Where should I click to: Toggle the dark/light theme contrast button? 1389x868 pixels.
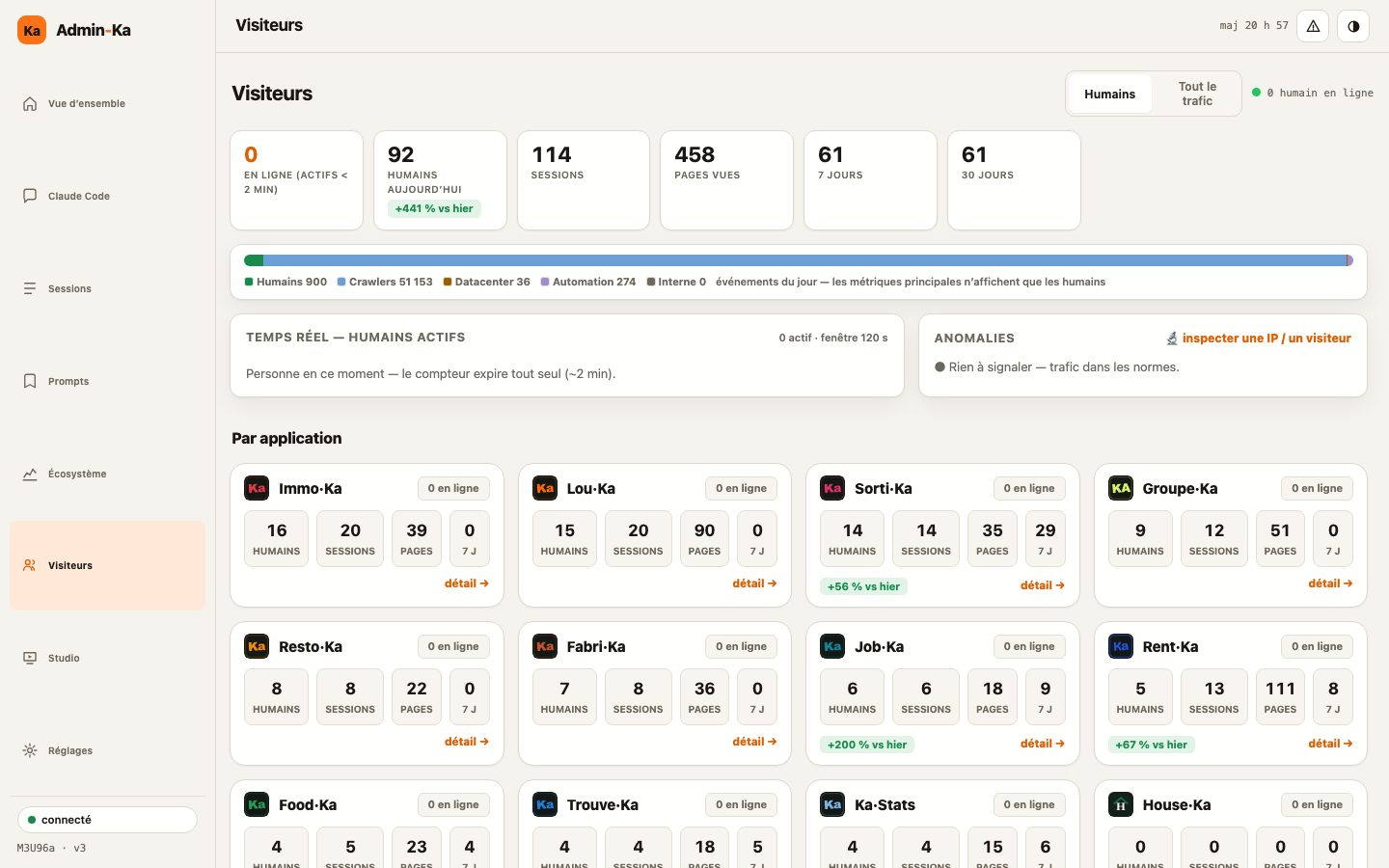[x=1353, y=26]
